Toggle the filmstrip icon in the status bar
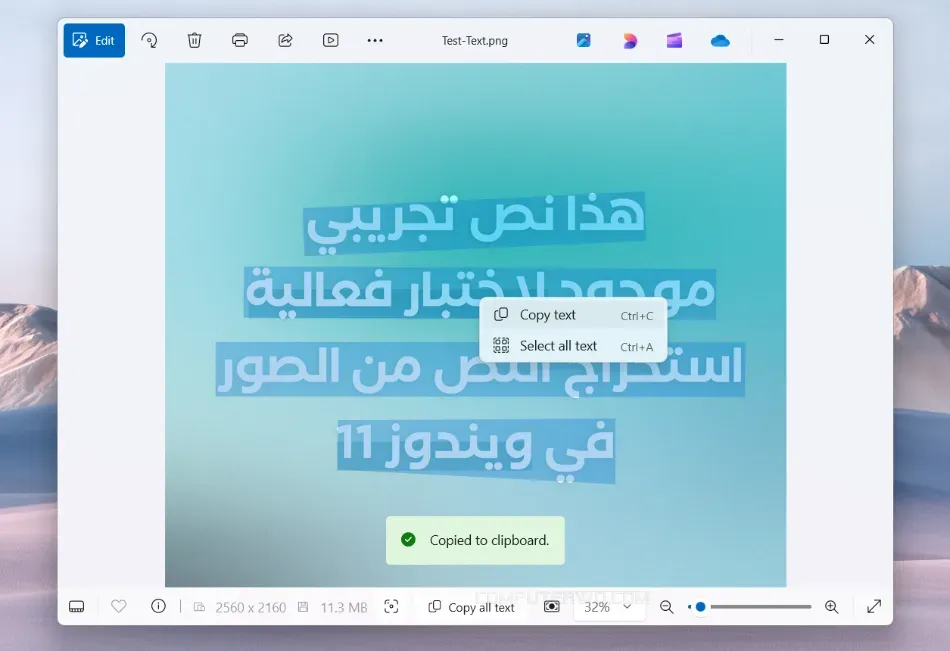950x651 pixels. (x=76, y=607)
